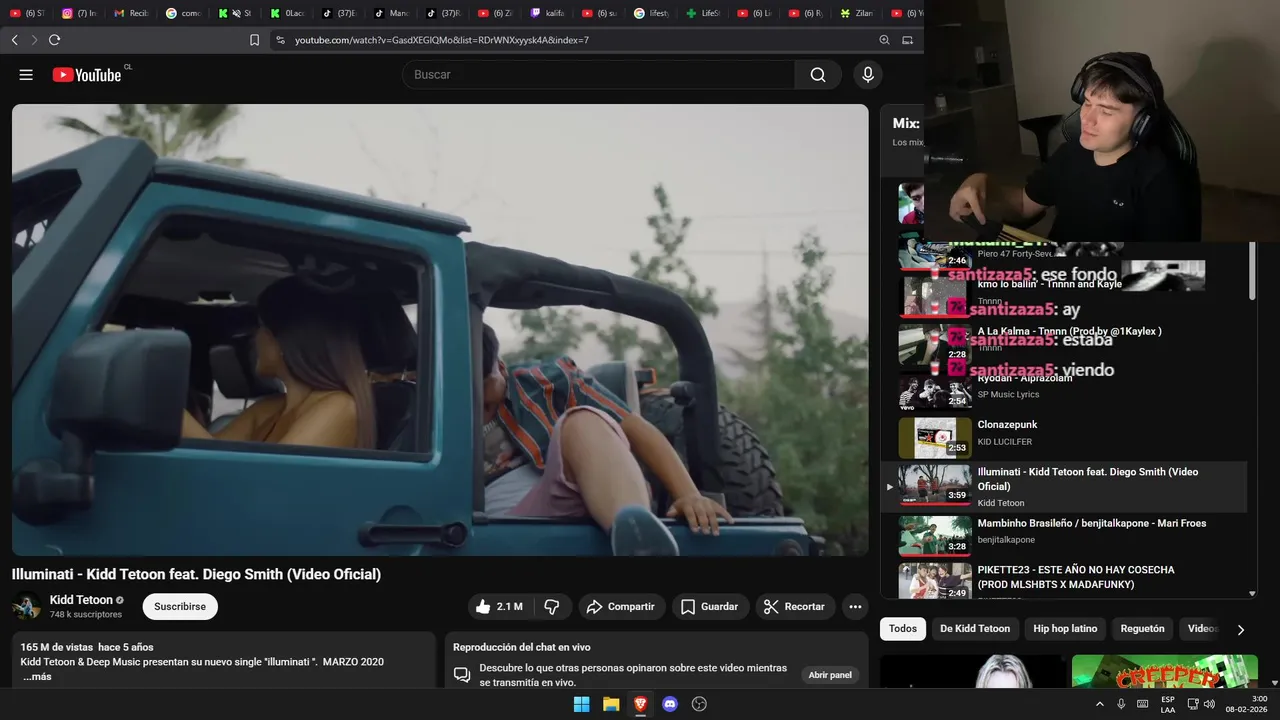Click the search magnifier button
The height and width of the screenshot is (720, 1280).
(x=818, y=75)
